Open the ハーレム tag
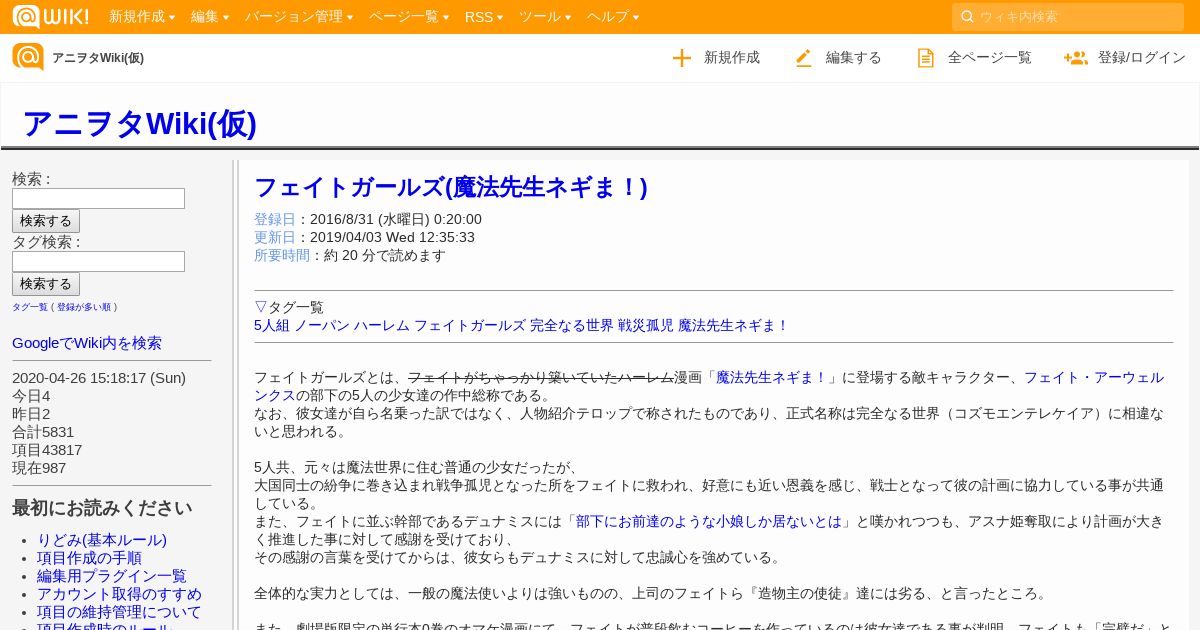1200x630 pixels. click(381, 325)
